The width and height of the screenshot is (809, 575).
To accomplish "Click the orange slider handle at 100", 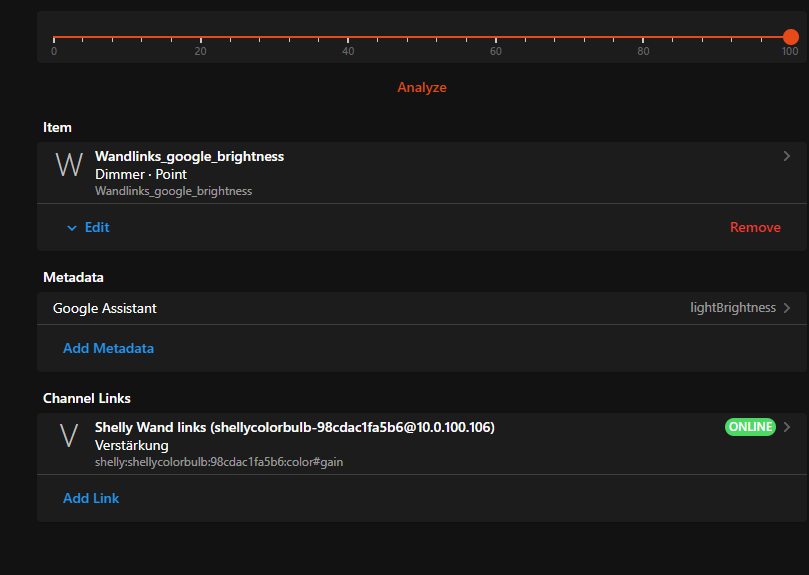I will pyautogui.click(x=790, y=37).
